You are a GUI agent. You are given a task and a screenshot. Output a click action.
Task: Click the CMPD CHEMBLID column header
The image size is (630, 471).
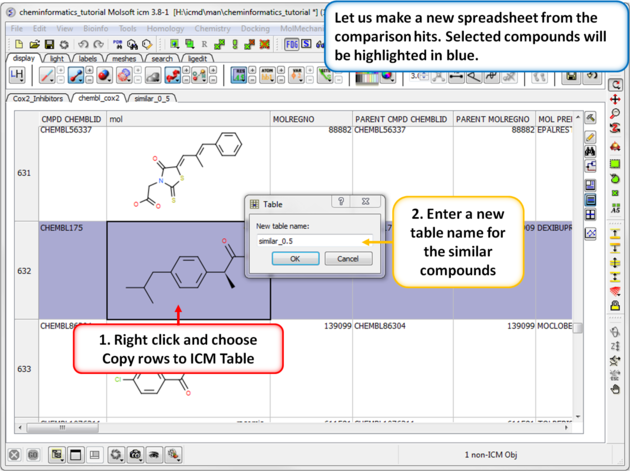[x=72, y=119]
